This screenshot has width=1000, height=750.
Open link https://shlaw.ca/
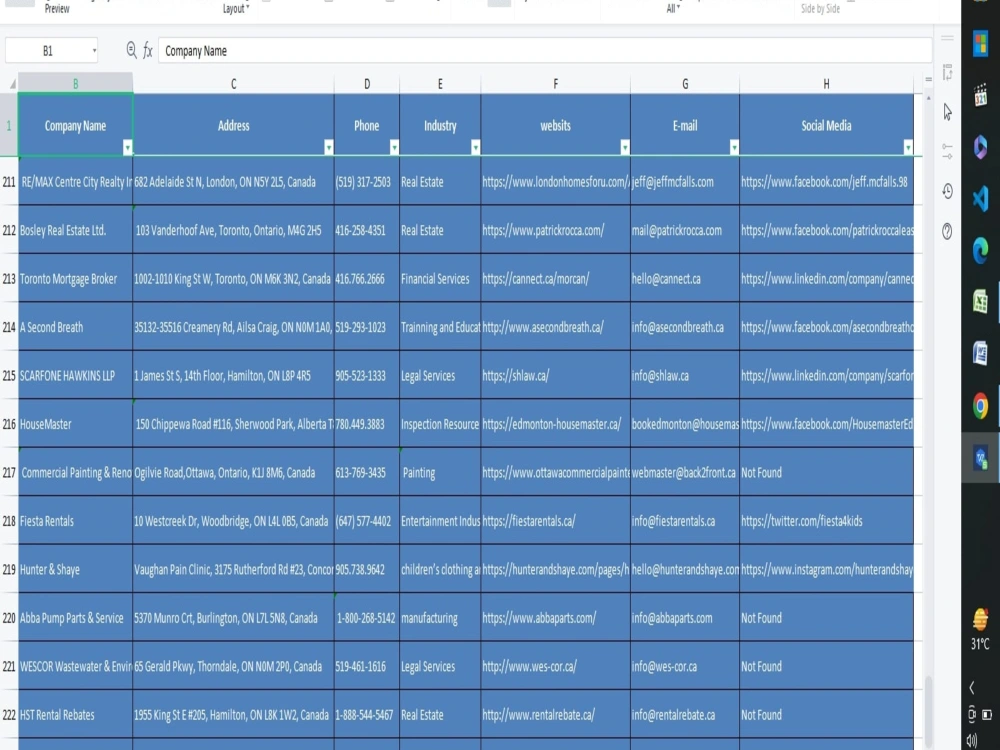[515, 376]
